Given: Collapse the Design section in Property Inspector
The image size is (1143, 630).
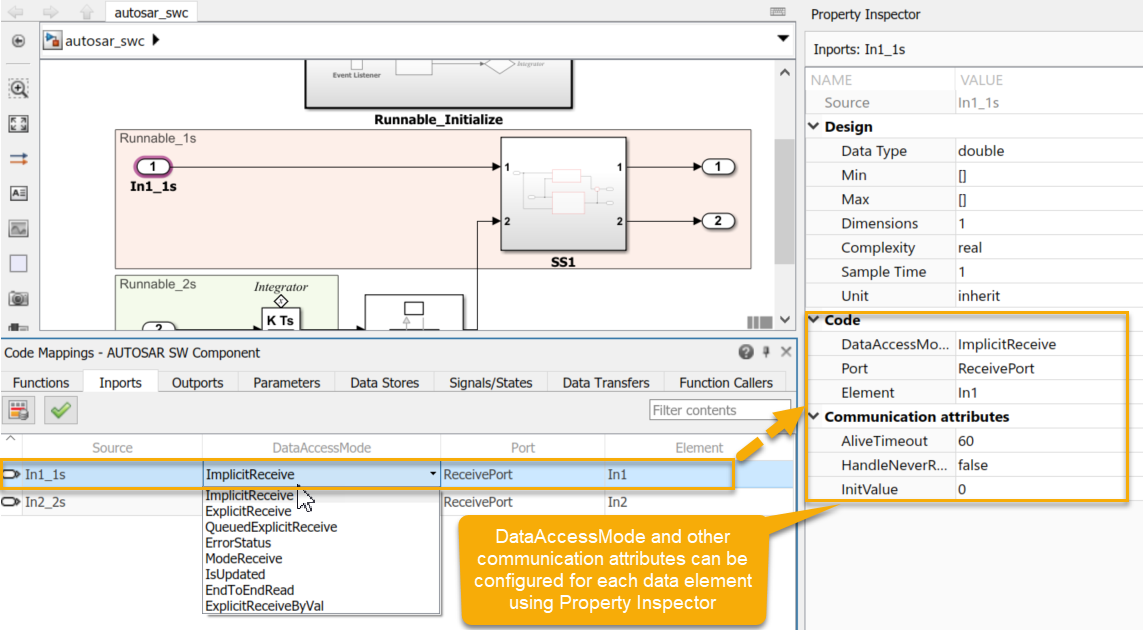Looking at the screenshot, I should [814, 127].
